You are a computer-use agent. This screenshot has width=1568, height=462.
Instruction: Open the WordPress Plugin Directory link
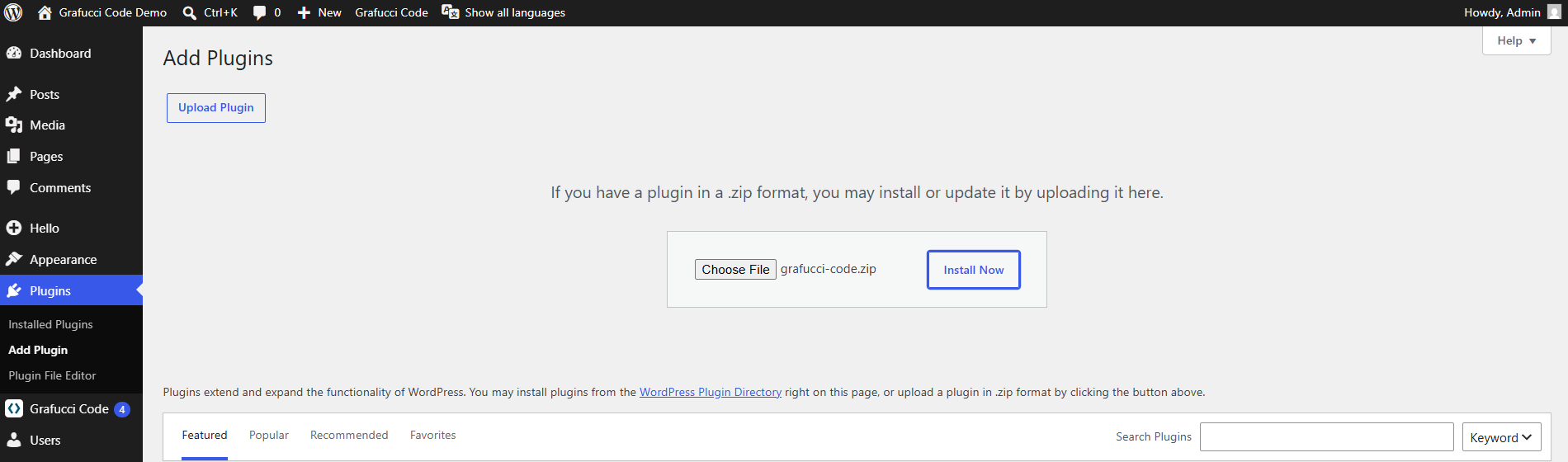click(x=711, y=392)
